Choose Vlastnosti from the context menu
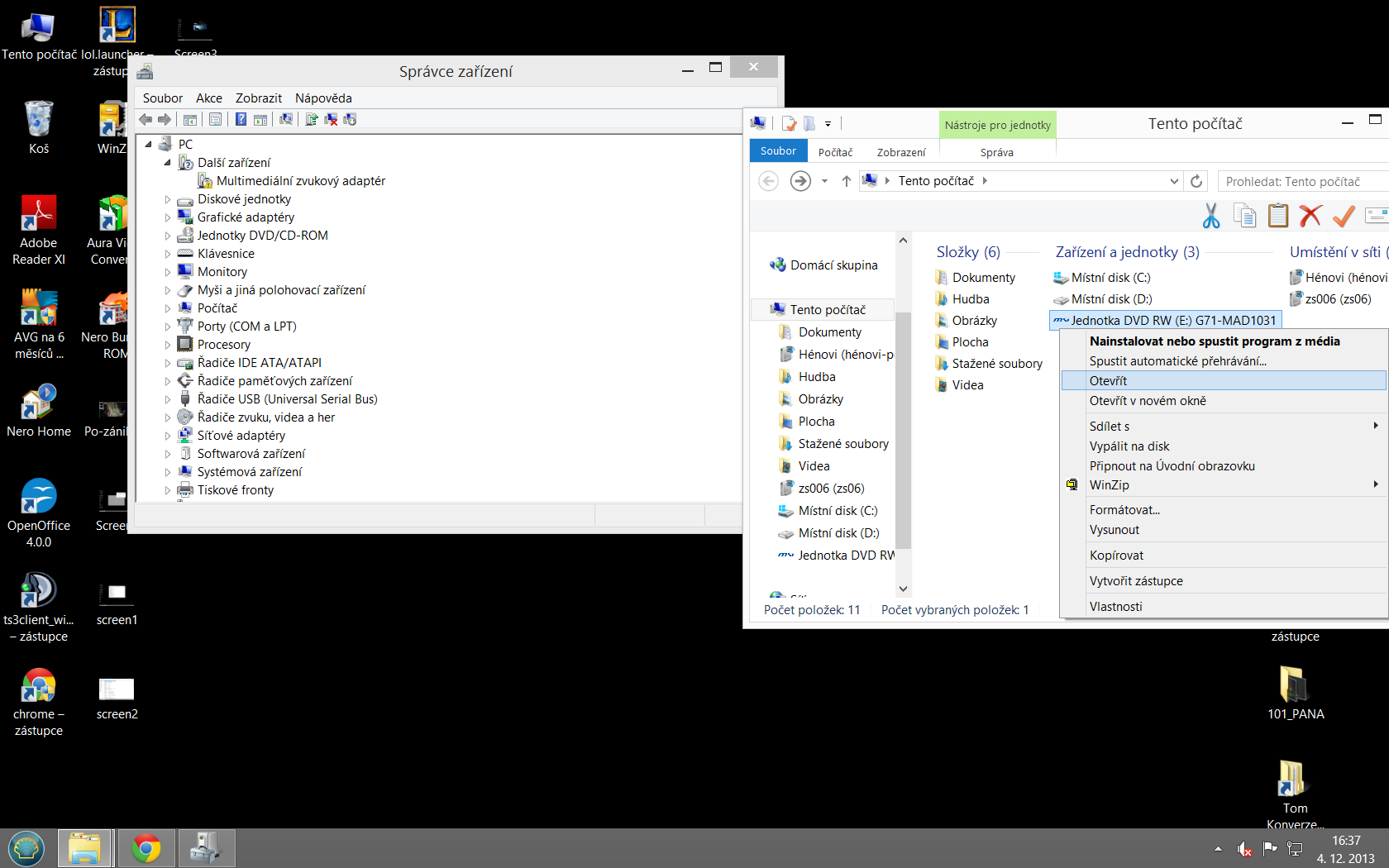 point(1223,607)
